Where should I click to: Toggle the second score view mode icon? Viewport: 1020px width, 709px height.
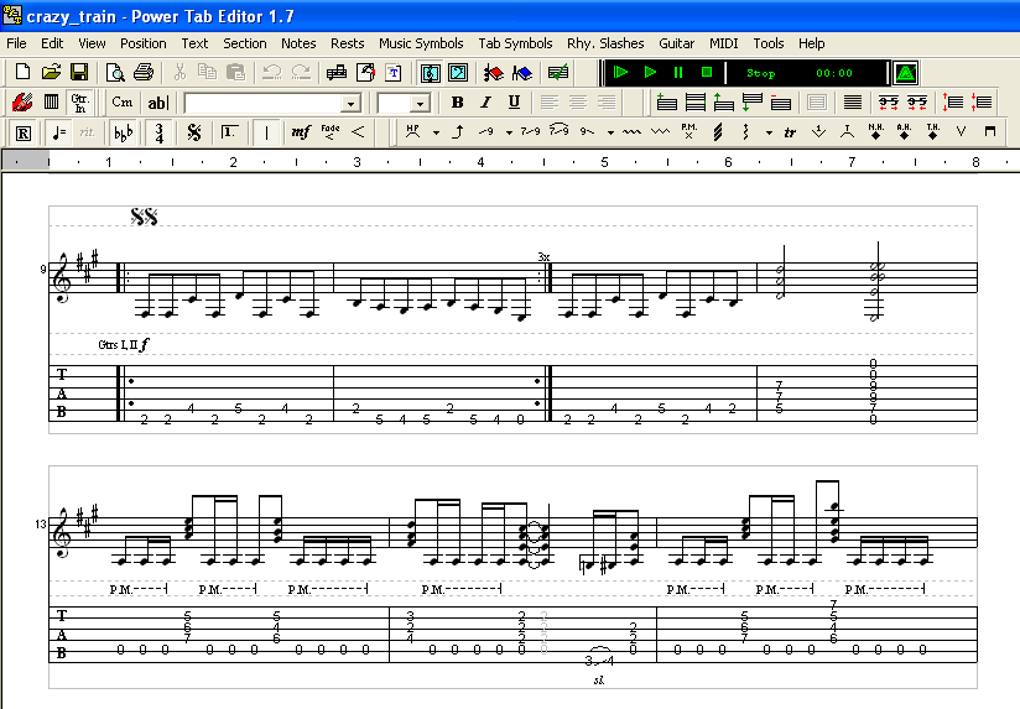(458, 72)
